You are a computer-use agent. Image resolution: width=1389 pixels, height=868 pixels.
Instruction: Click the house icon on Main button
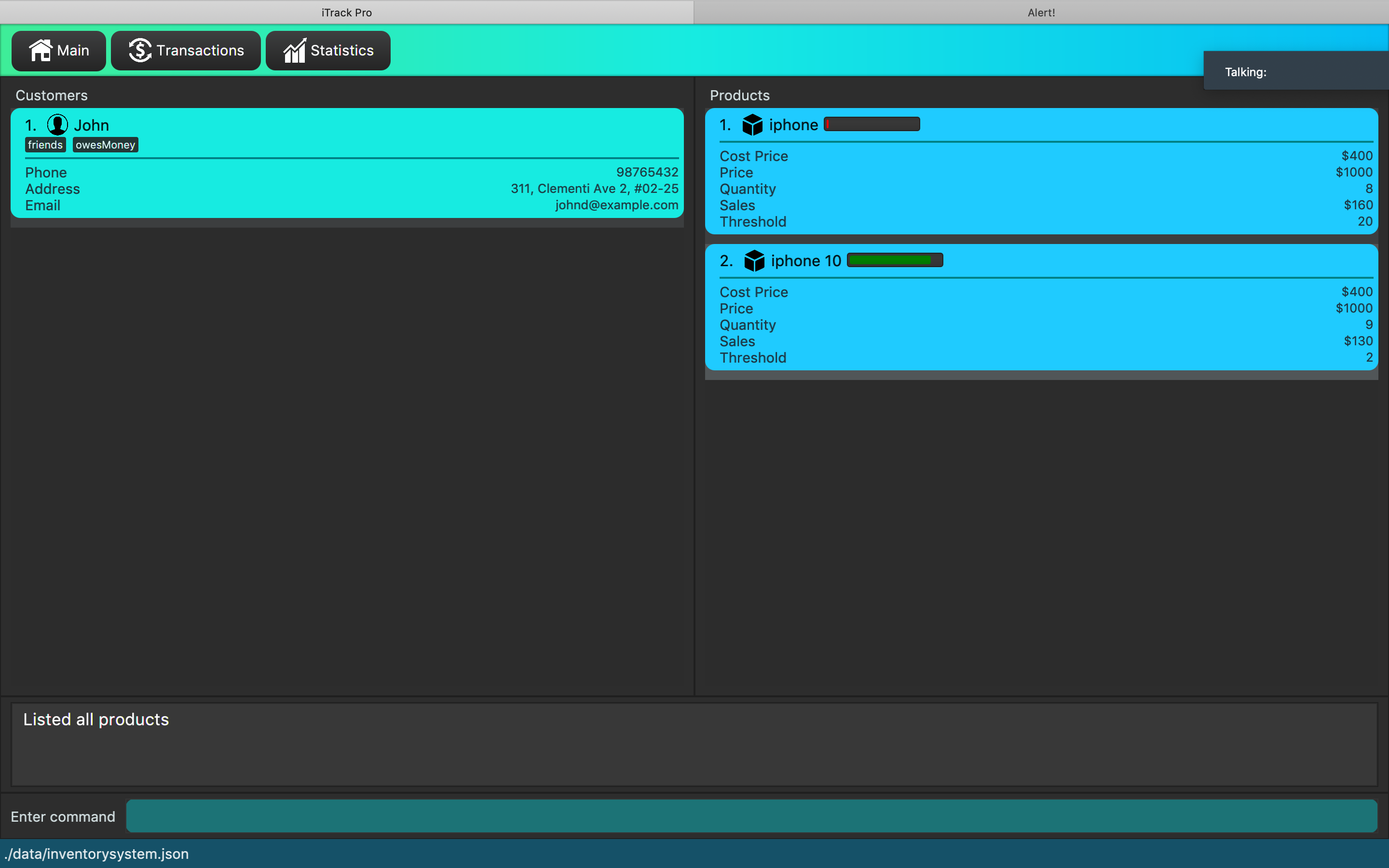[41, 51]
